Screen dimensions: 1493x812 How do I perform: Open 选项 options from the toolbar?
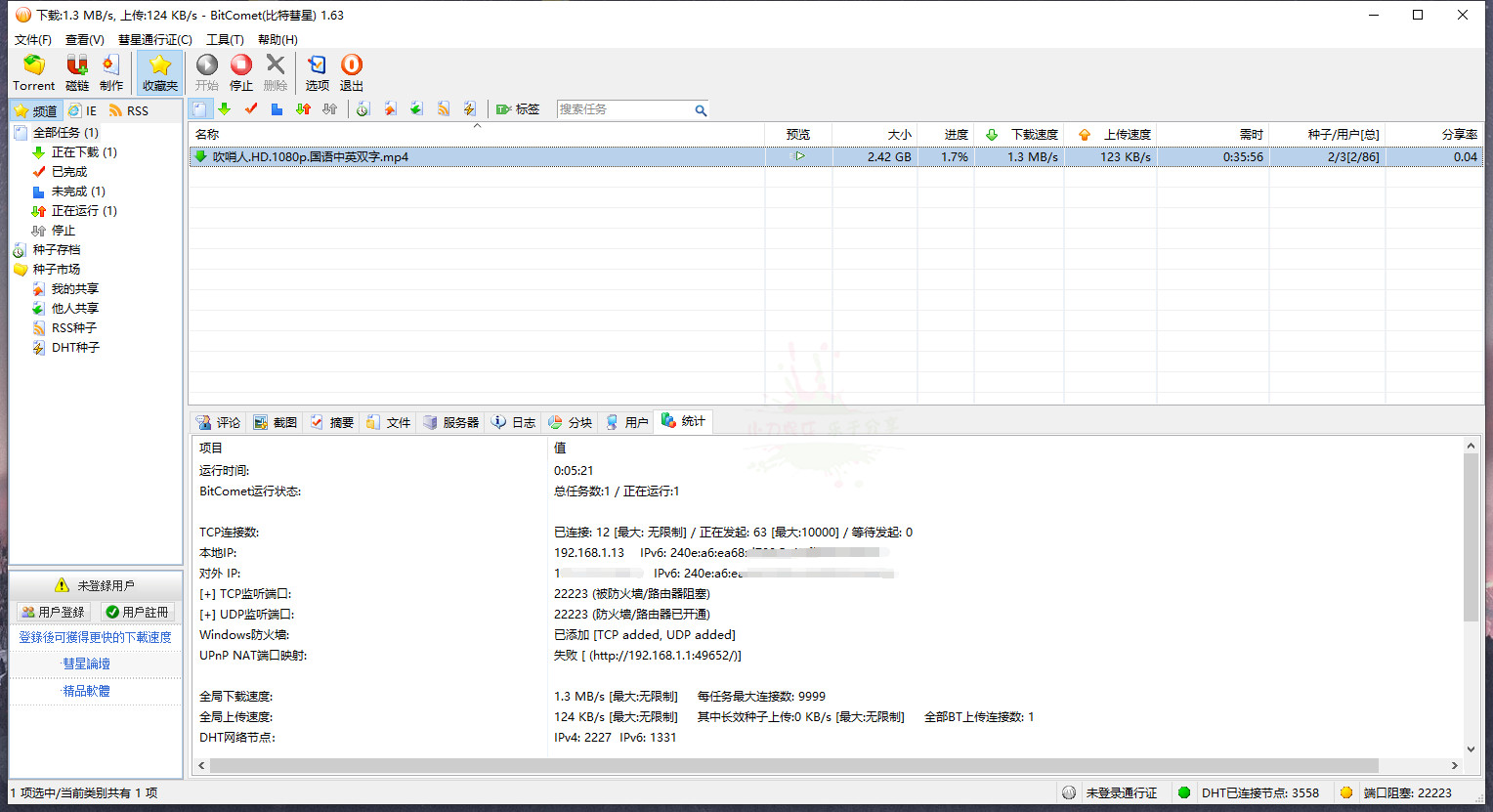pyautogui.click(x=317, y=73)
